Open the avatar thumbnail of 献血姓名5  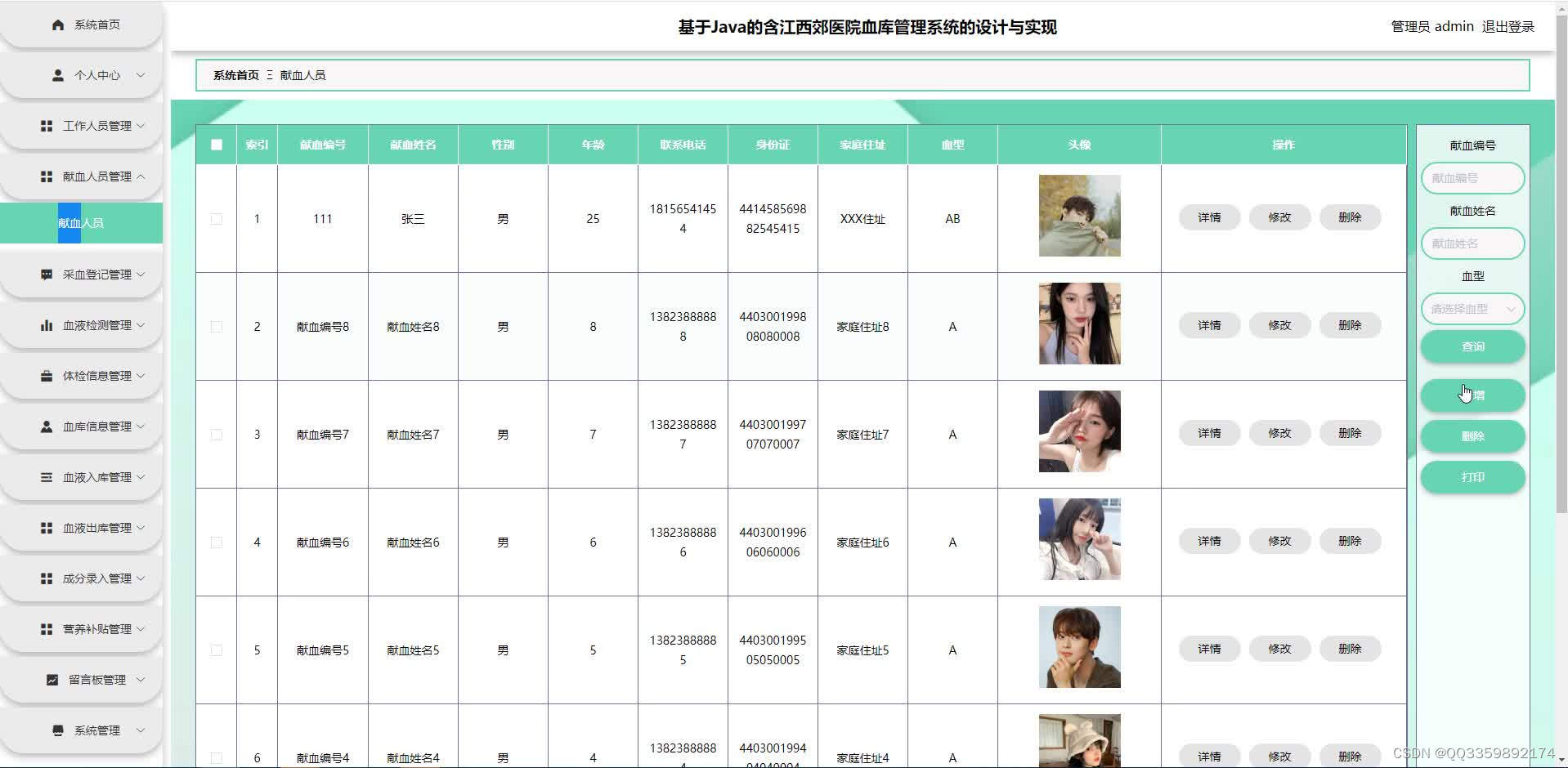click(x=1079, y=647)
